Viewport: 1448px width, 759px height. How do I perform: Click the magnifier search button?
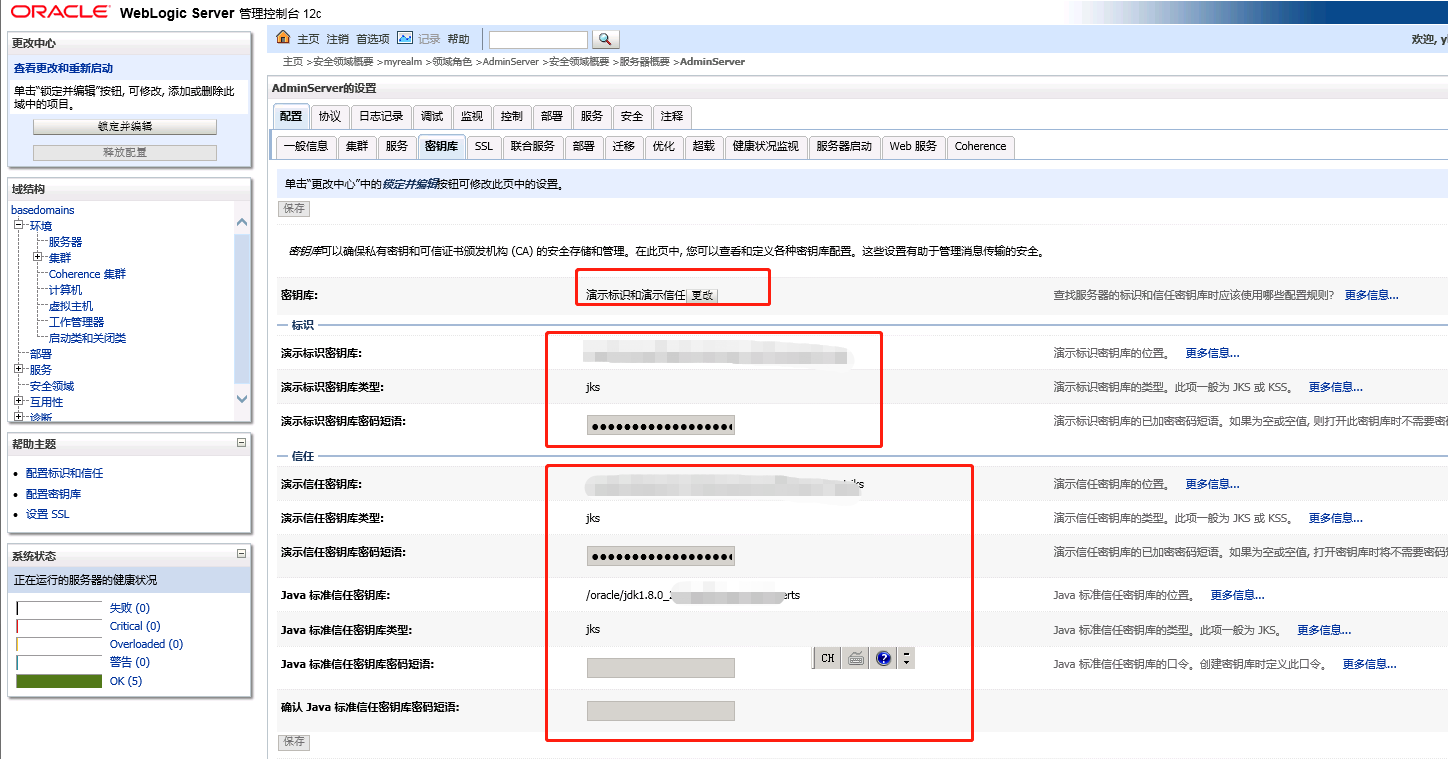pos(606,39)
